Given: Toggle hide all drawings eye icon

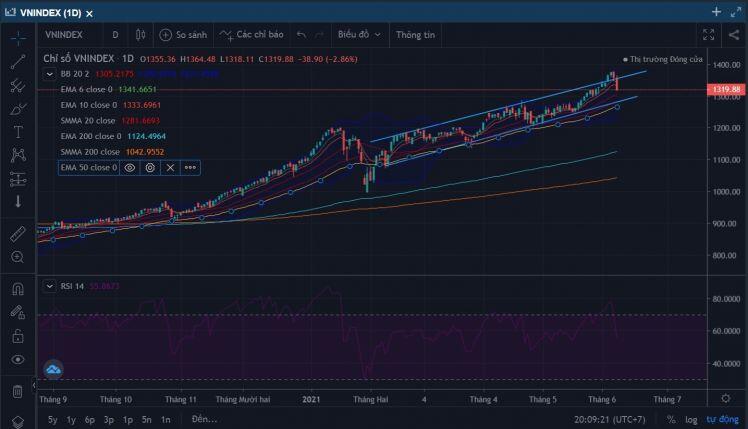Looking at the screenshot, I should coord(18,360).
